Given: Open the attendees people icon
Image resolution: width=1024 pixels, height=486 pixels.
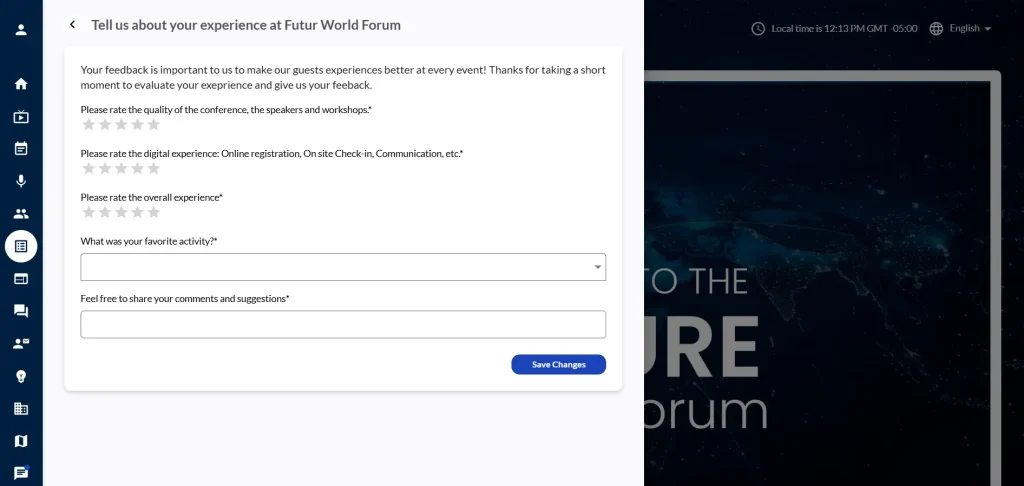Looking at the screenshot, I should 21,214.
